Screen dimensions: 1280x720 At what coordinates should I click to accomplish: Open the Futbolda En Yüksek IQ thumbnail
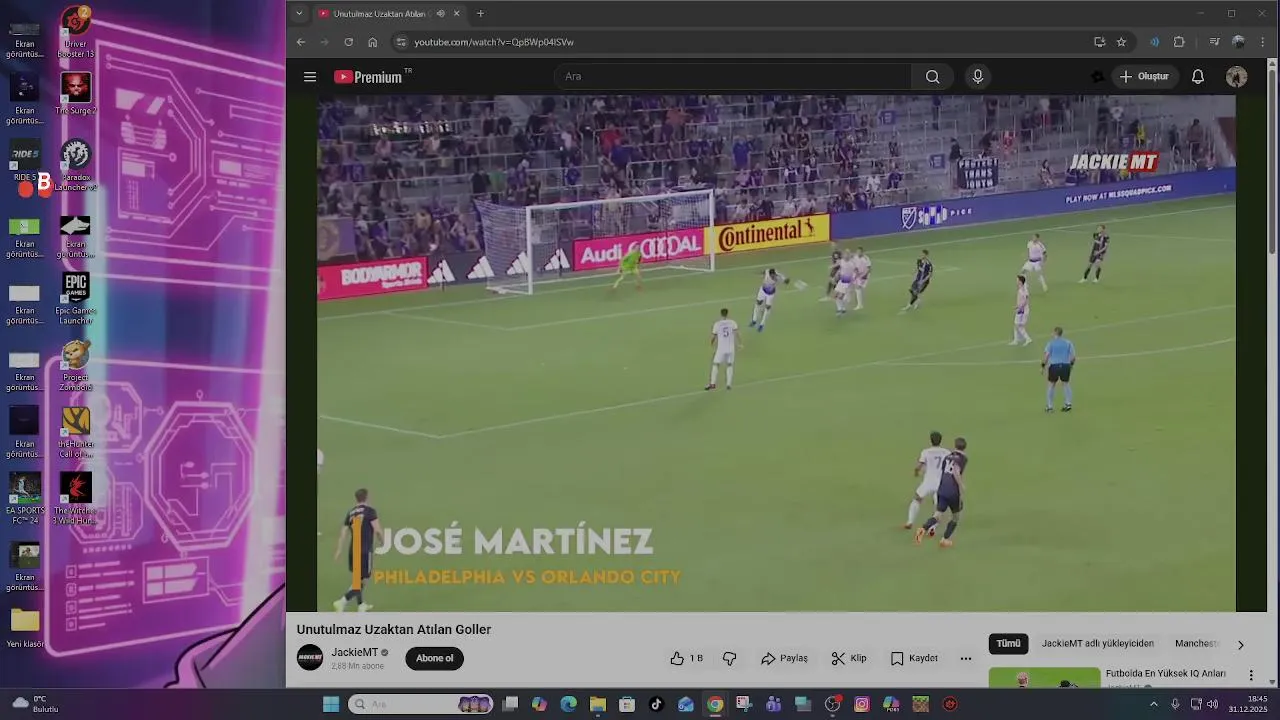[x=1044, y=678]
